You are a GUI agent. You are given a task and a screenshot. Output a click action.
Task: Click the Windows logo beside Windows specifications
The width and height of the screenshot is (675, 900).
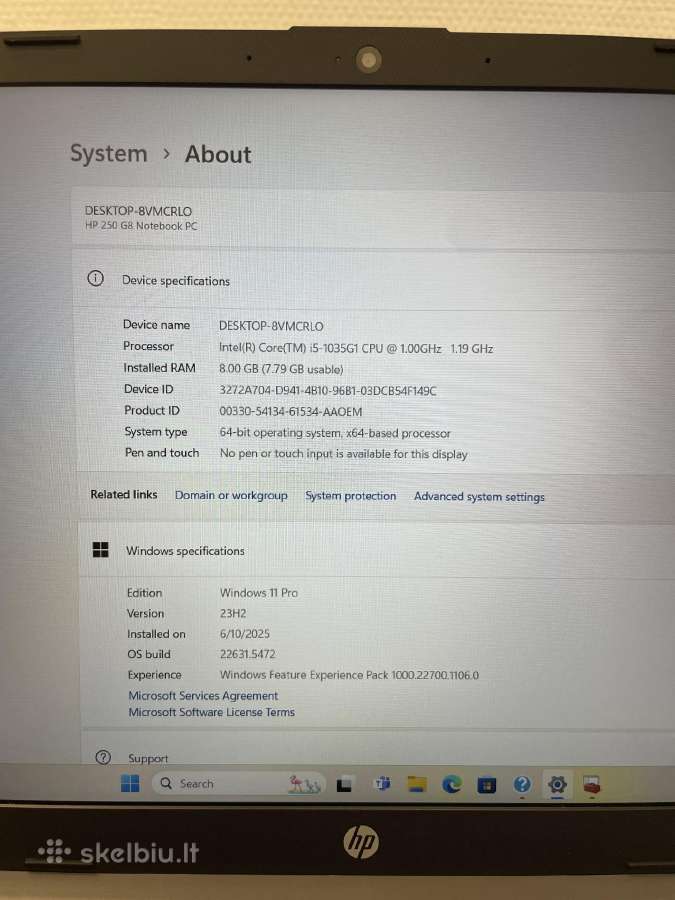coord(100,550)
